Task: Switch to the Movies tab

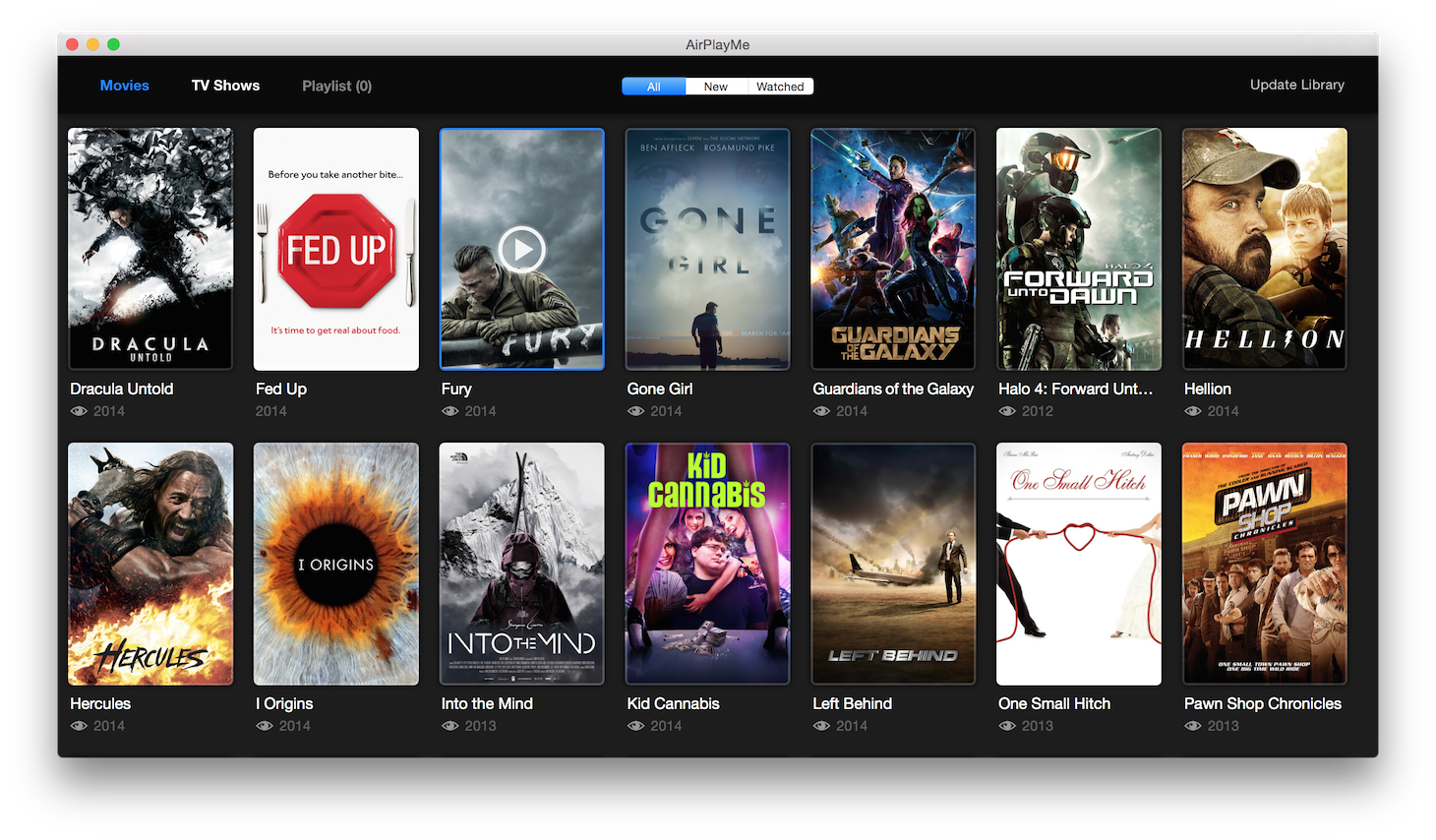Action: point(125,86)
